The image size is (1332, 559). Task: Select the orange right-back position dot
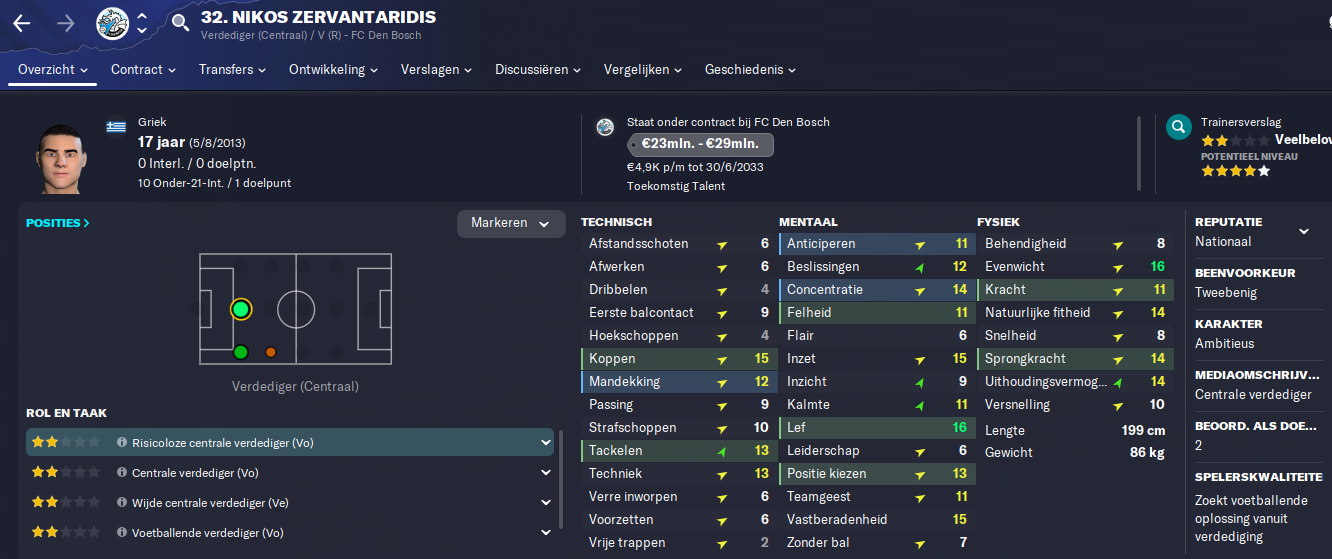[270, 352]
